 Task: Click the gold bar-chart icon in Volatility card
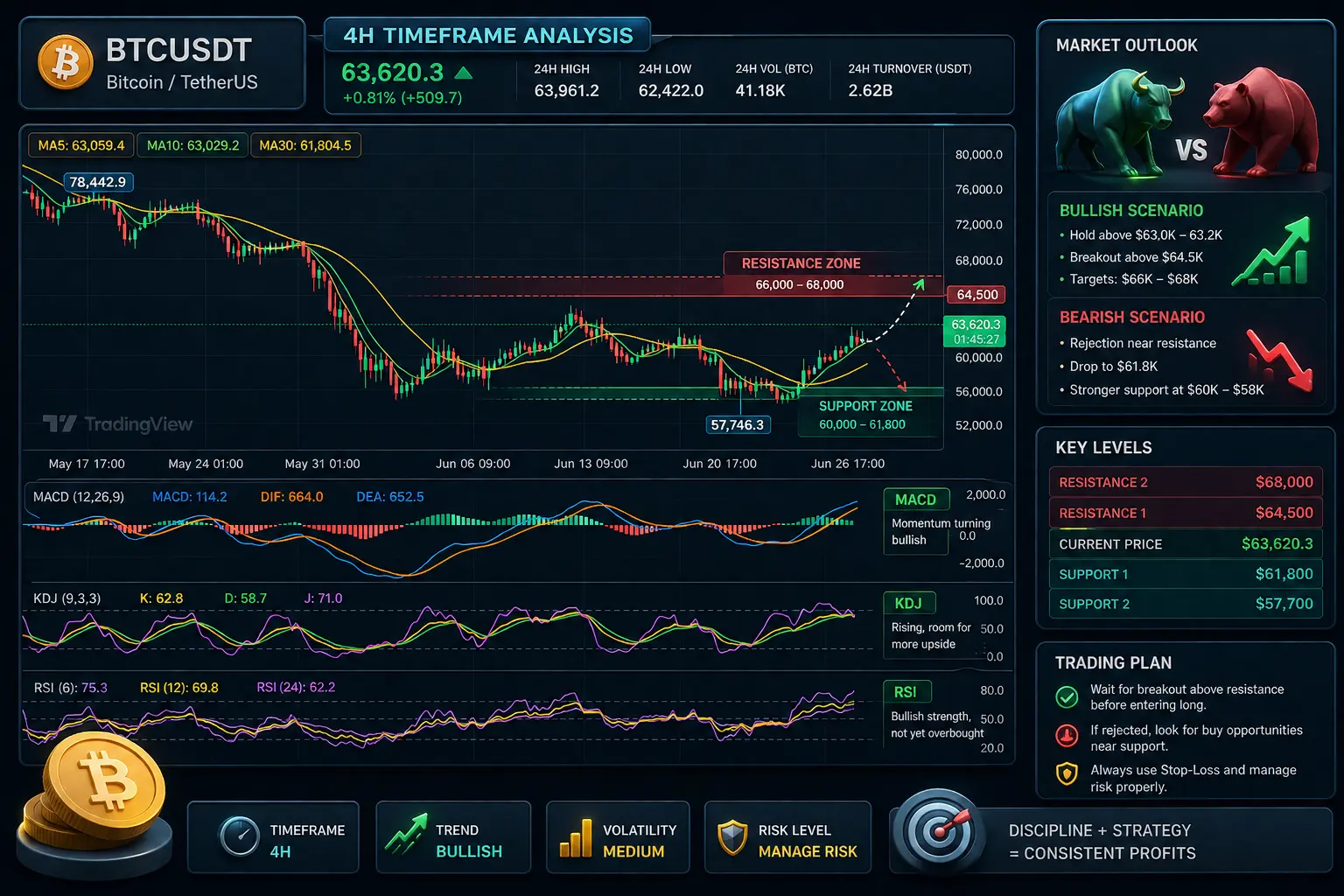click(576, 837)
